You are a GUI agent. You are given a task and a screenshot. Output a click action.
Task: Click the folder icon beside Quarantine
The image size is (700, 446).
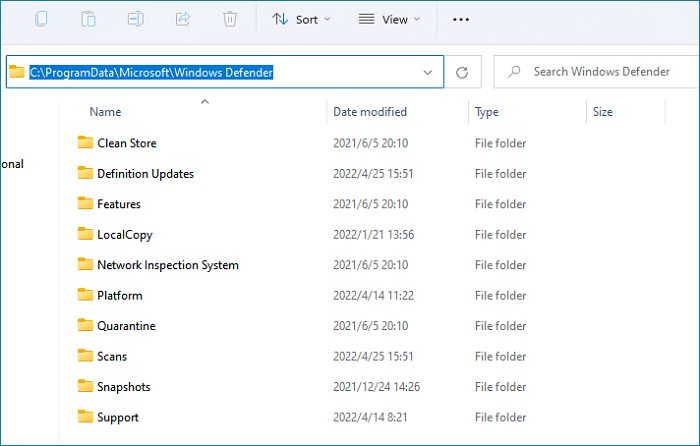85,326
